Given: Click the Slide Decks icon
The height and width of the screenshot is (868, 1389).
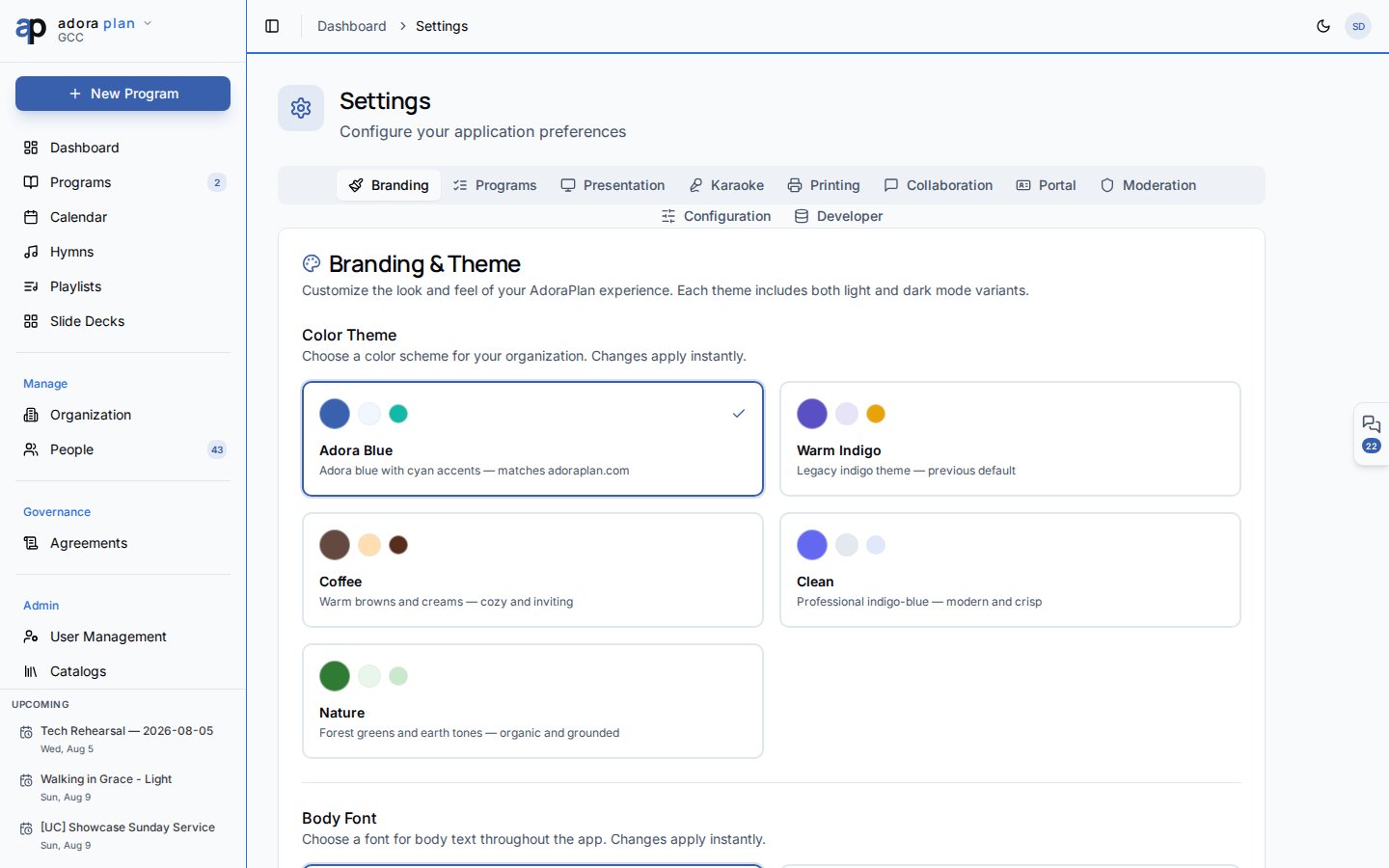Looking at the screenshot, I should pos(31,321).
